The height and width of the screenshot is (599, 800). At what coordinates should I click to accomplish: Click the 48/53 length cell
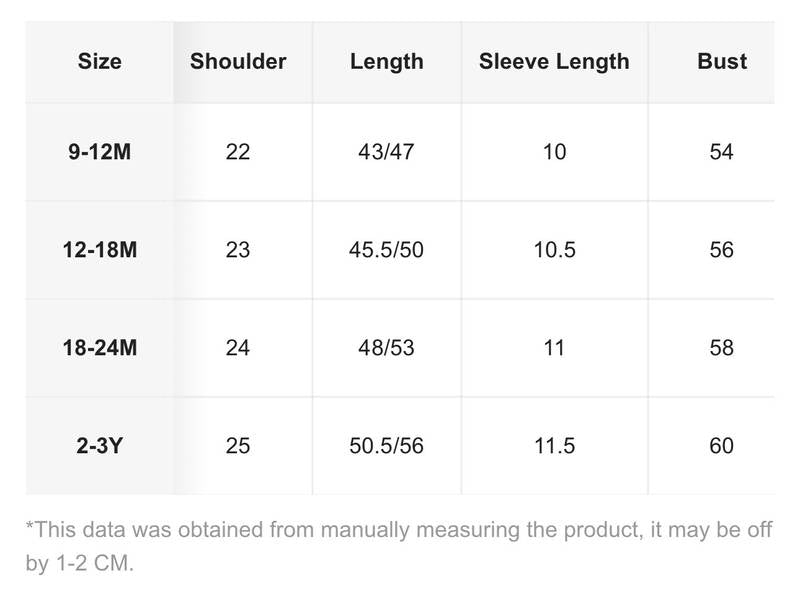386,348
